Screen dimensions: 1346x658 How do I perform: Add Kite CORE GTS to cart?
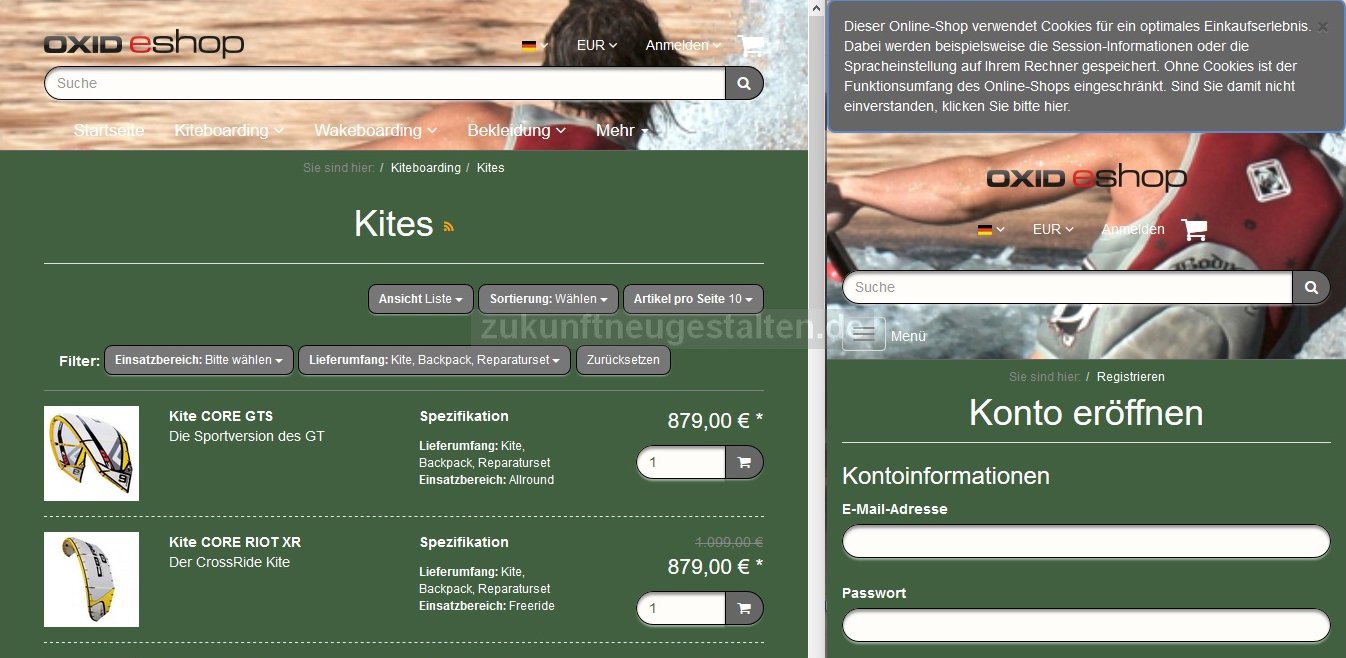tap(744, 463)
